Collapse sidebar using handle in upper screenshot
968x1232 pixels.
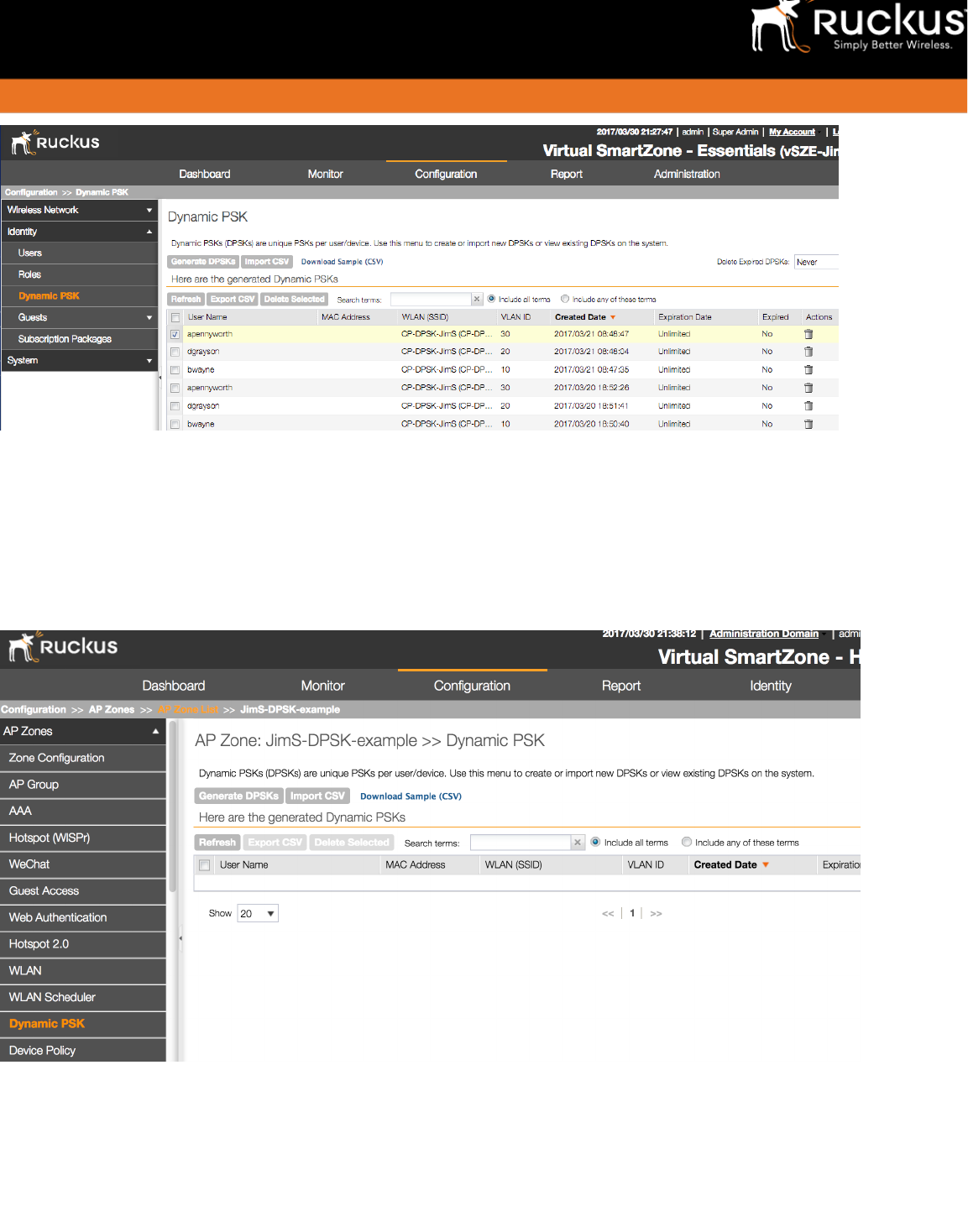pos(160,378)
